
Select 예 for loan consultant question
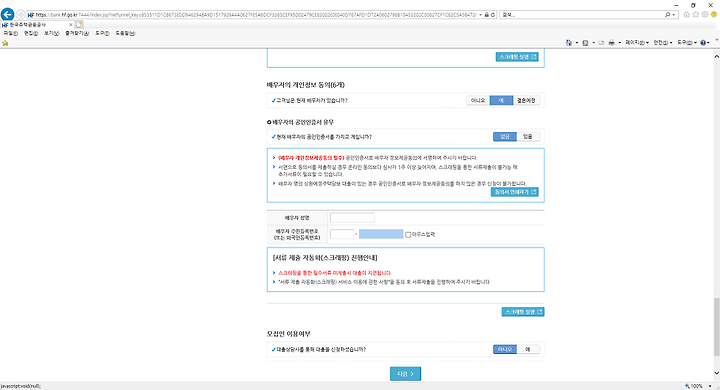[x=528, y=350]
